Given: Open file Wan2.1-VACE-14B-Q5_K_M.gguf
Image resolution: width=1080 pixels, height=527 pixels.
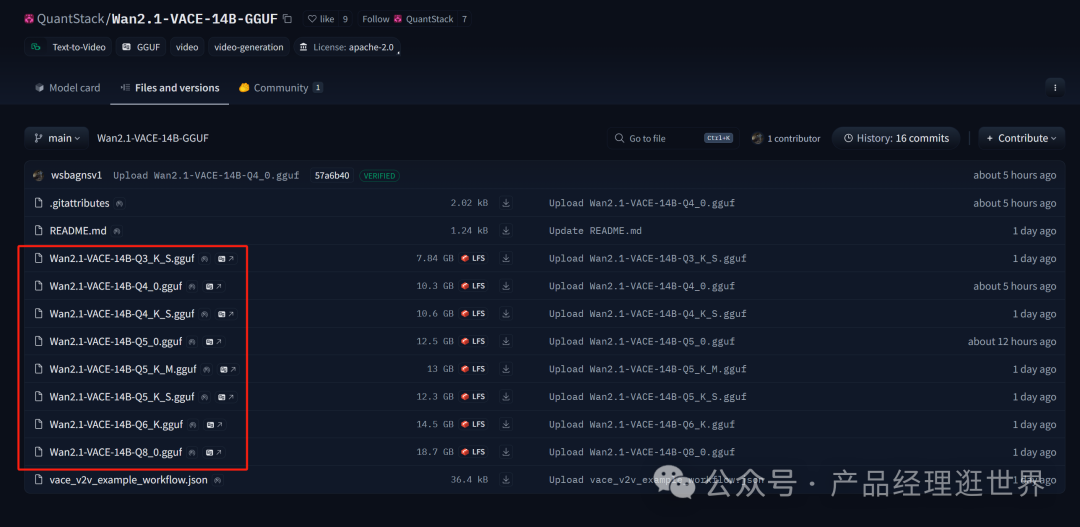Looking at the screenshot, I should click(123, 369).
